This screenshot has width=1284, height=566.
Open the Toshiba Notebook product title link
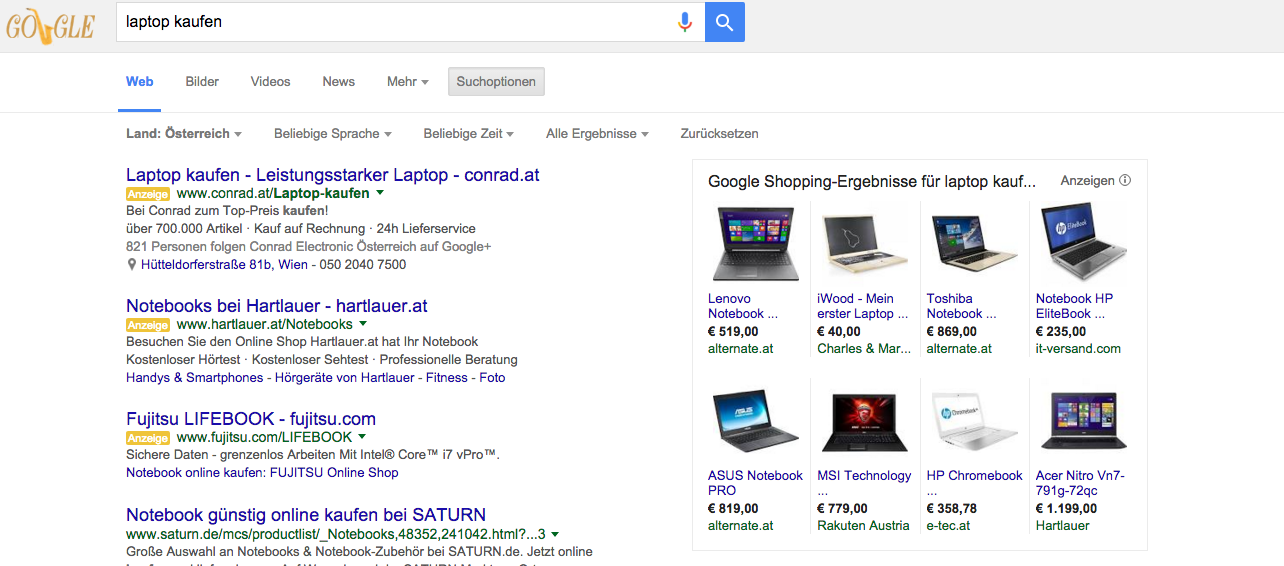[x=962, y=306]
